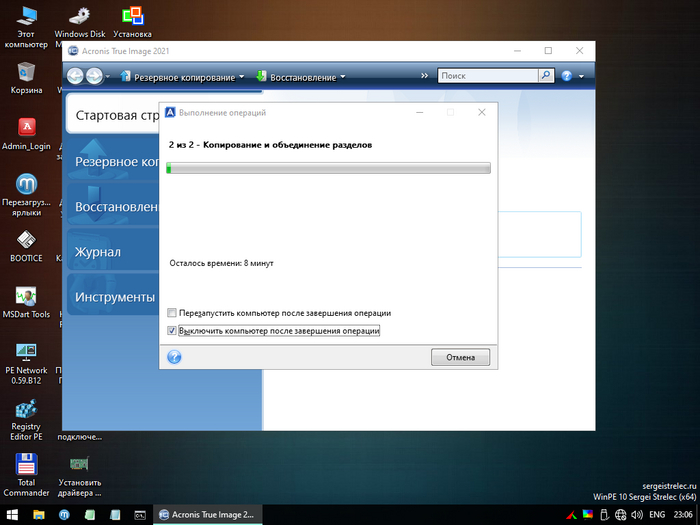The height and width of the screenshot is (525, 700).
Task: Click Осталось времени: 8 минут text
Action: [221, 263]
